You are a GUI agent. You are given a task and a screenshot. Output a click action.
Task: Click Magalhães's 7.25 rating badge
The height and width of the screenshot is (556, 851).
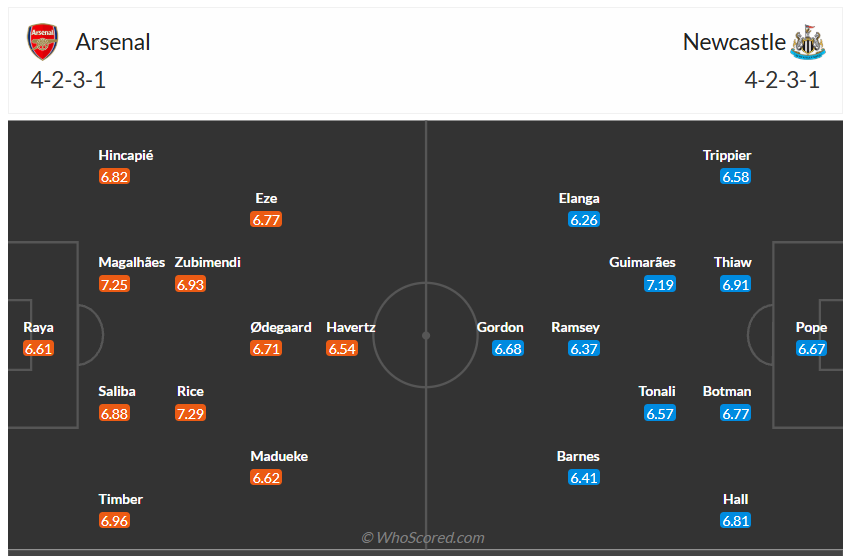(114, 285)
